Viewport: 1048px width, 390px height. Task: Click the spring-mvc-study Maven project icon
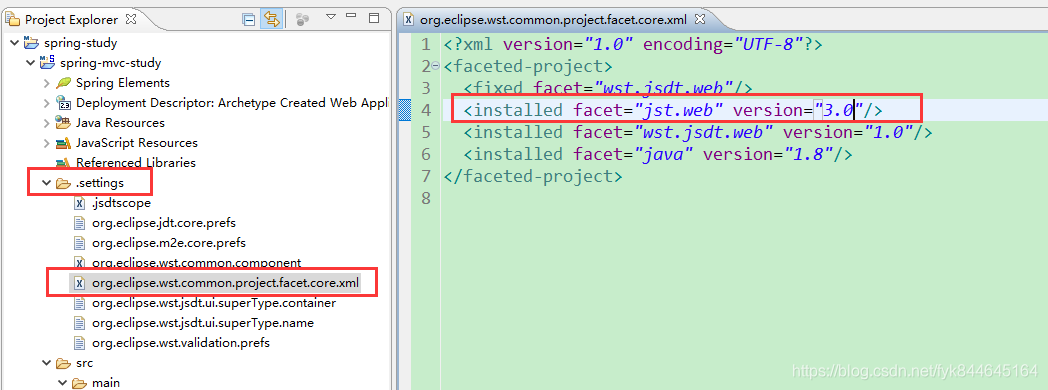[47, 63]
